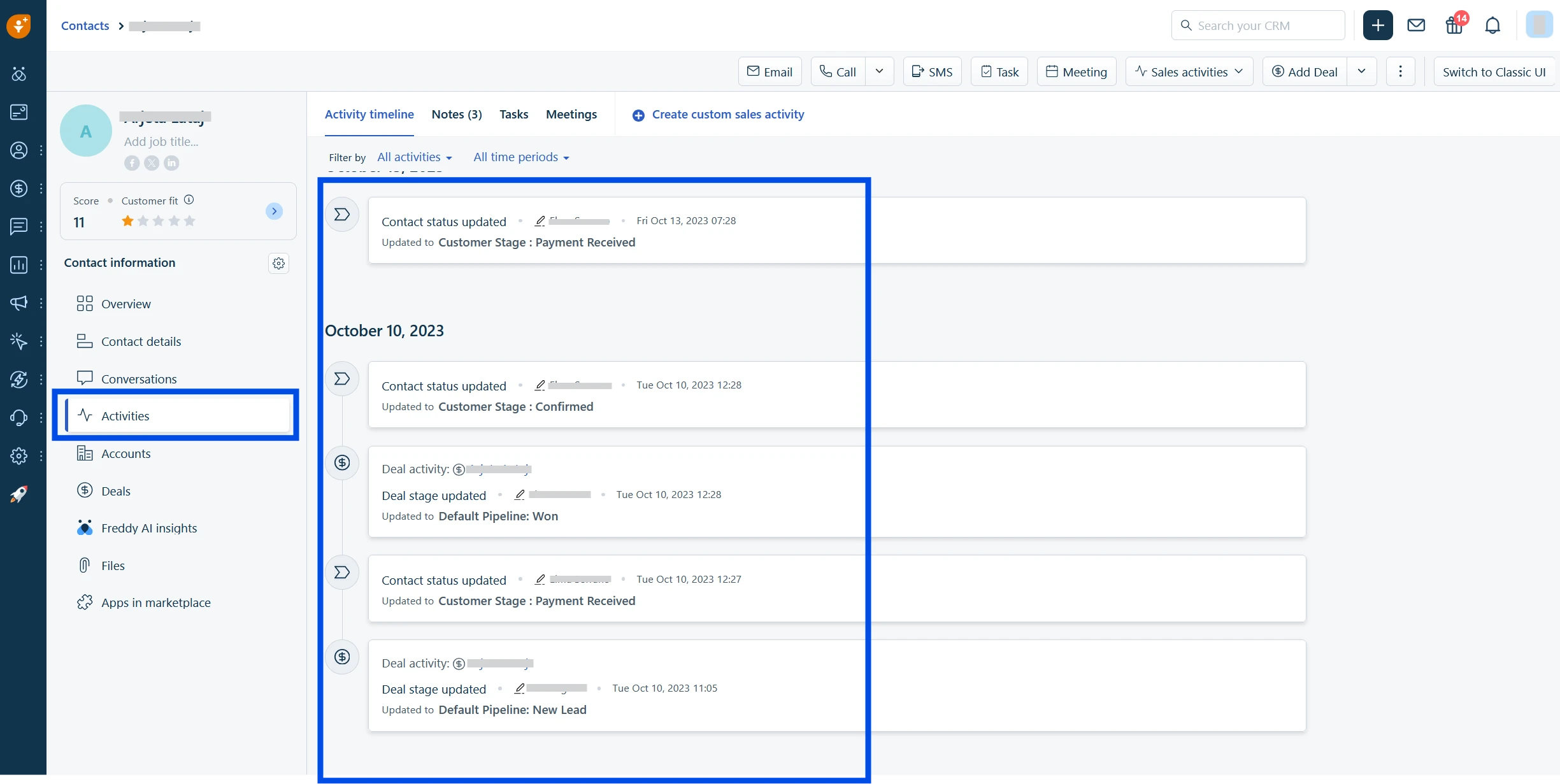Open Freddy AI insights section
Screen dimensions: 1560x784
tap(148, 529)
